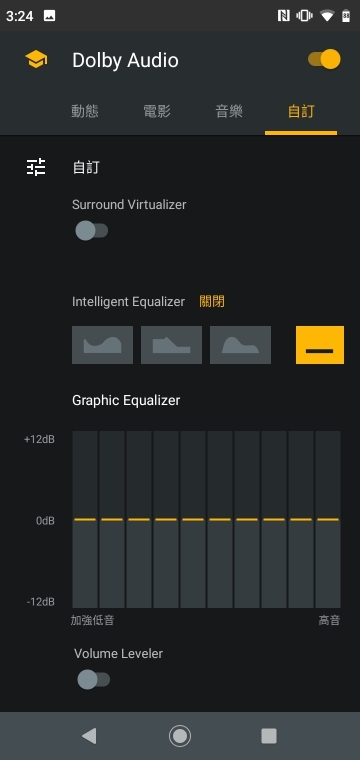Tap the Android back navigation button

pos(89,736)
